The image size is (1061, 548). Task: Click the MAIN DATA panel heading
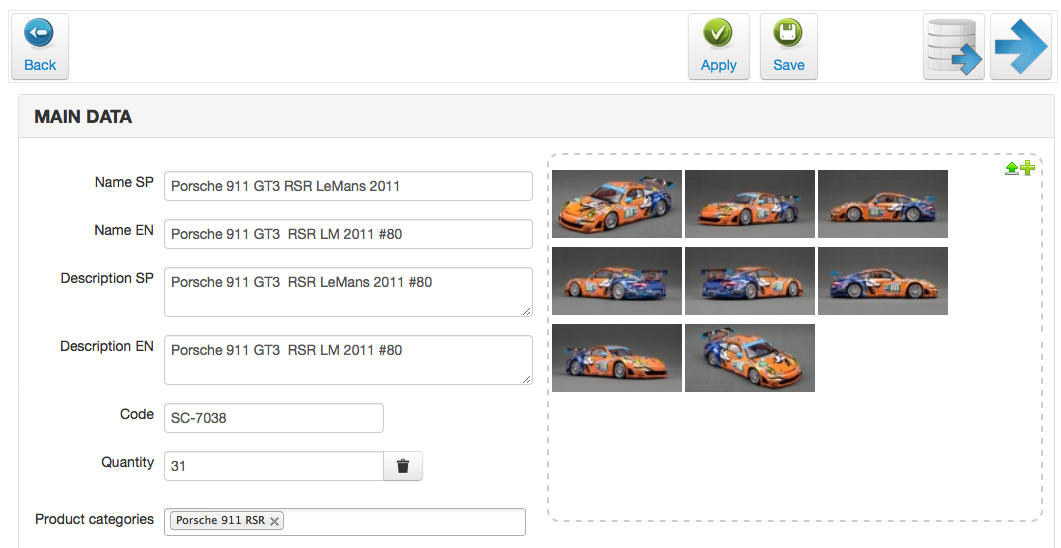point(83,117)
